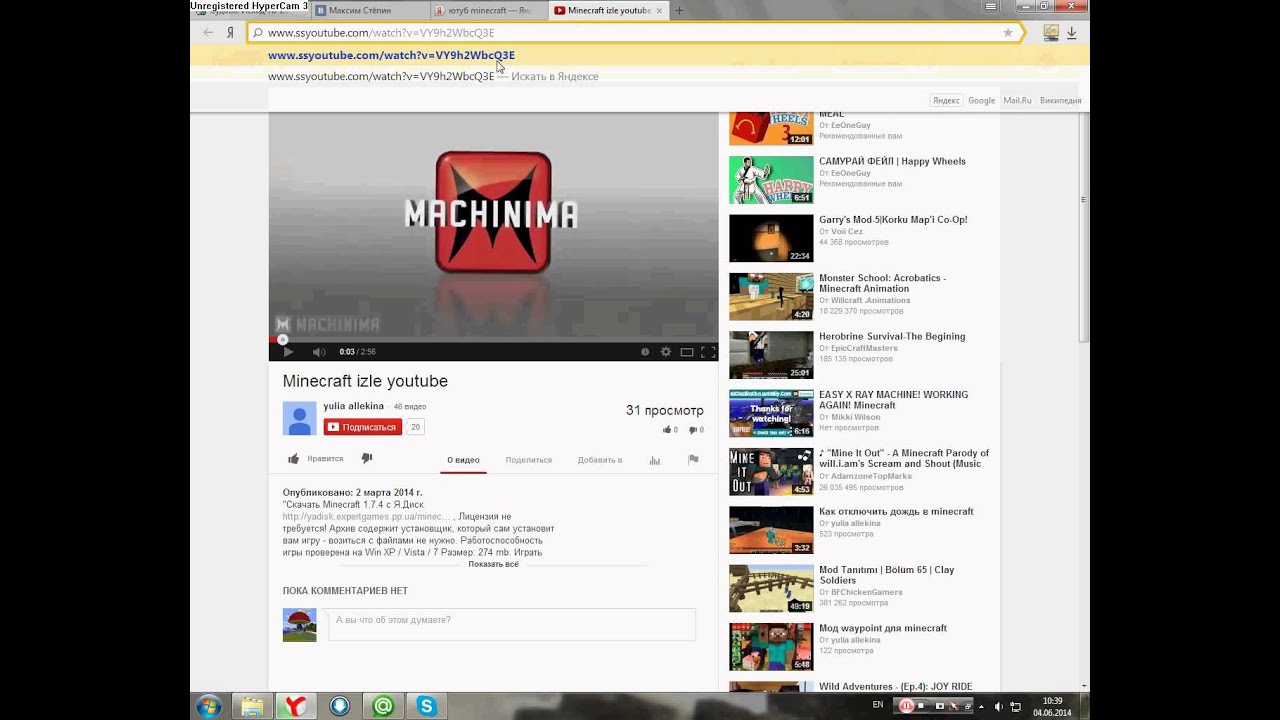Open Мод waypoint для minecraft video title
Image resolution: width=1280 pixels, height=720 pixels.
point(883,629)
